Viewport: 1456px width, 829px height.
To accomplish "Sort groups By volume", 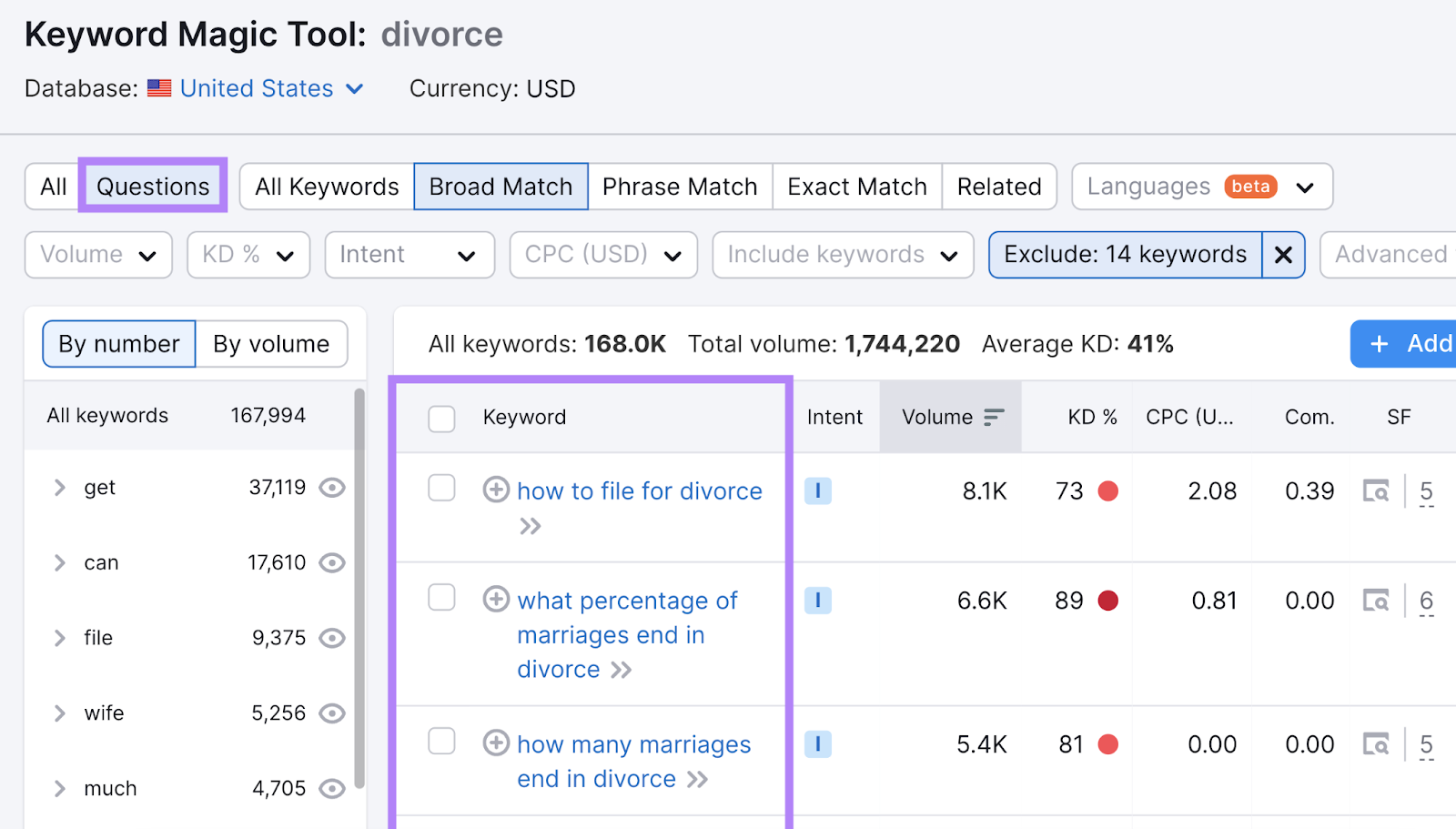I will [x=271, y=344].
